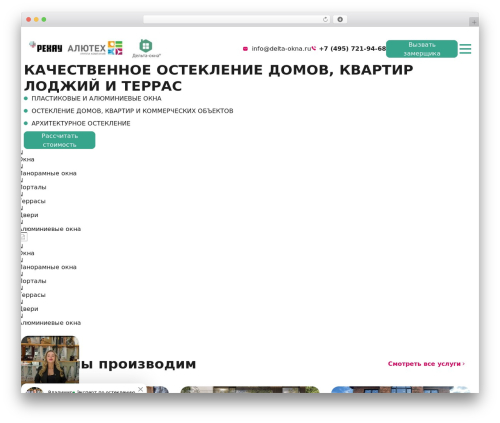This screenshot has height=423, width=500.
Task: Select Порталы in the upper category list
Action: pos(33,187)
